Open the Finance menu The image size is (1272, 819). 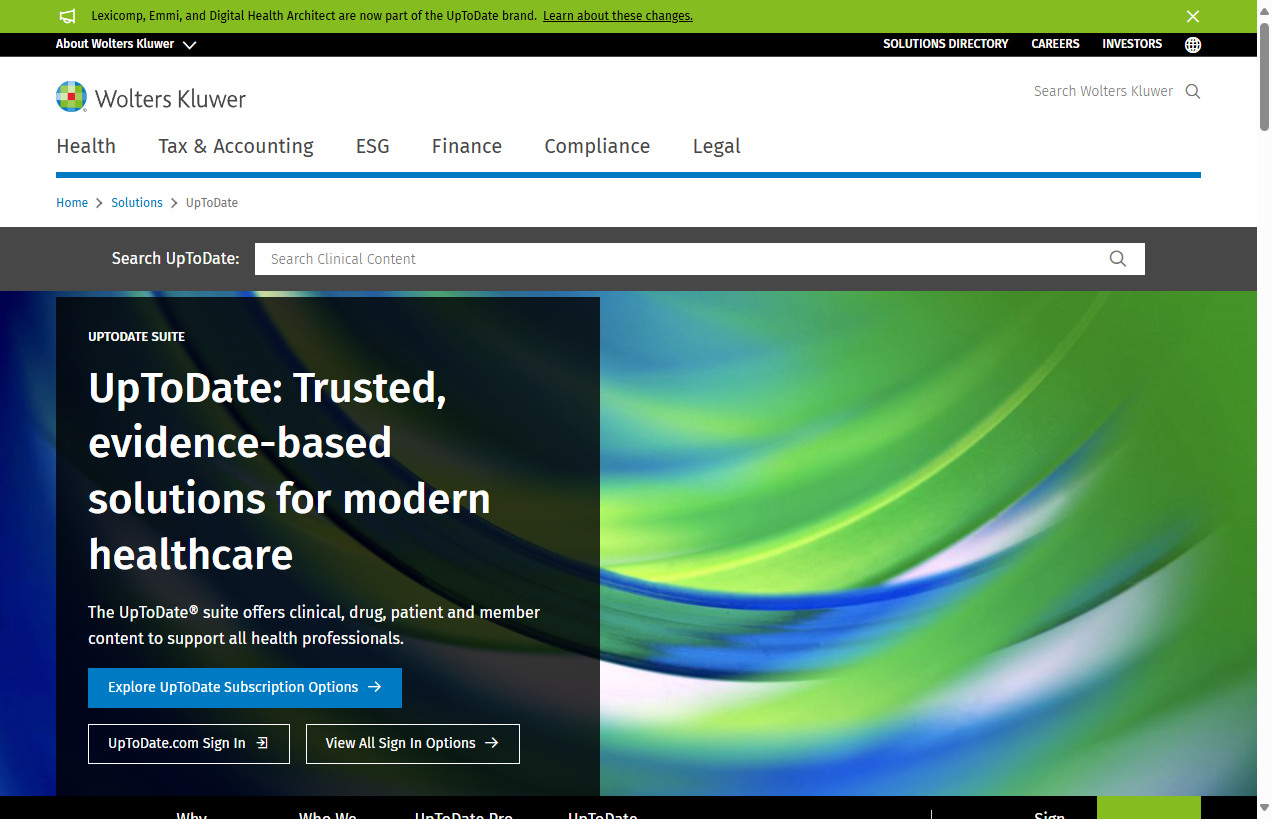pos(467,147)
